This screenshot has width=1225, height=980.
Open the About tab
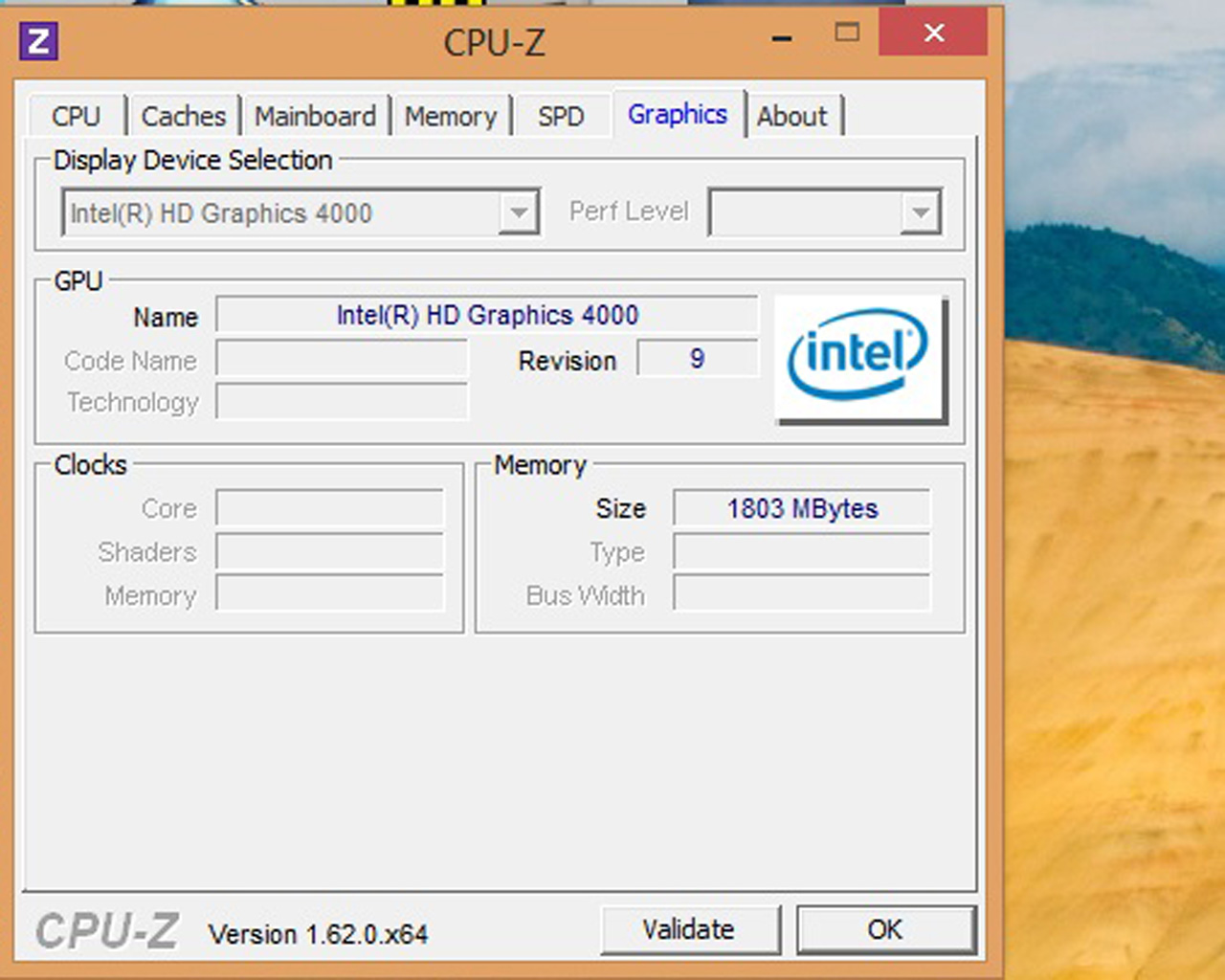pyautogui.click(x=792, y=117)
